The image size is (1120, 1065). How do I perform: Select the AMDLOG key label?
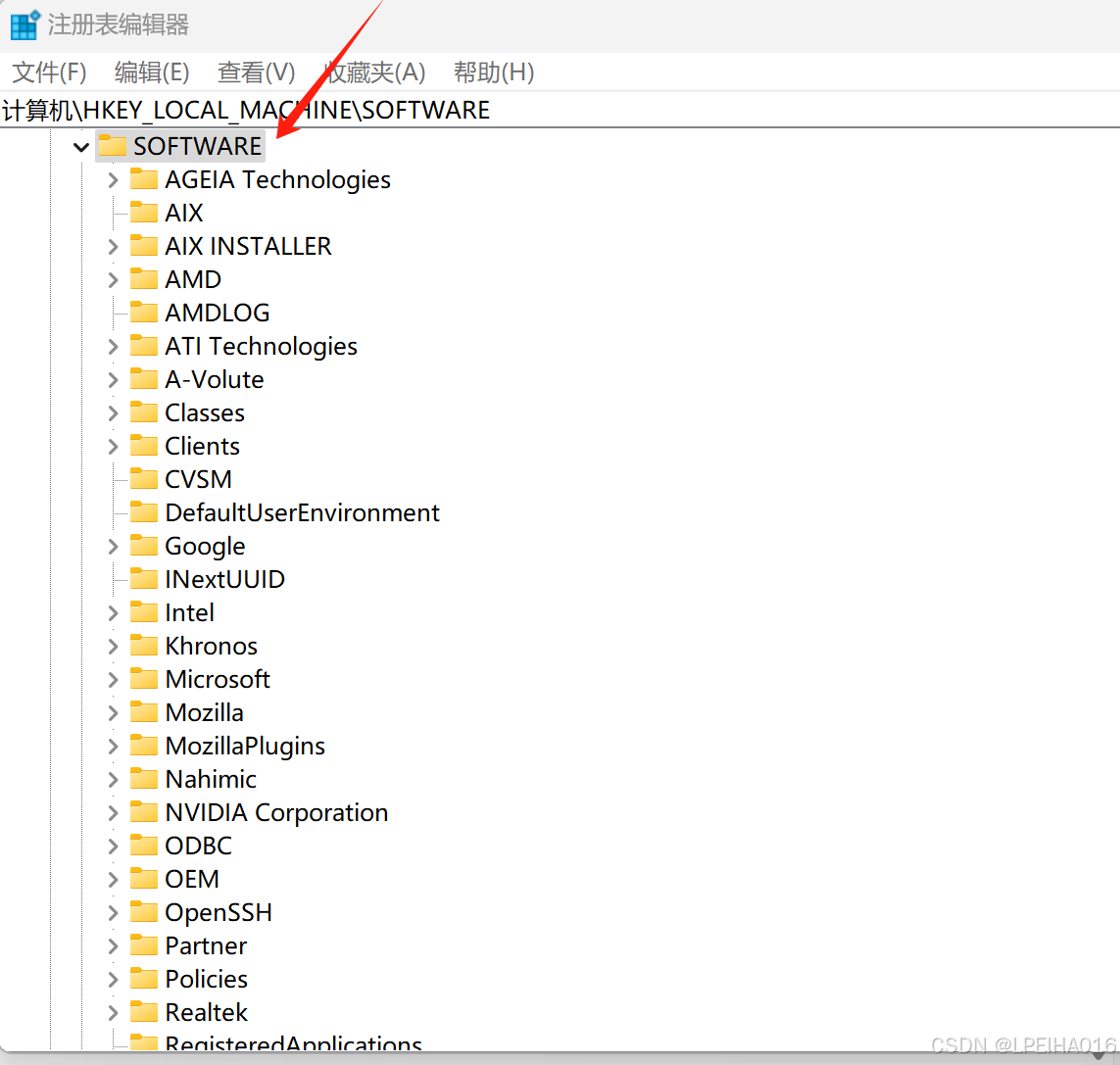tap(218, 313)
